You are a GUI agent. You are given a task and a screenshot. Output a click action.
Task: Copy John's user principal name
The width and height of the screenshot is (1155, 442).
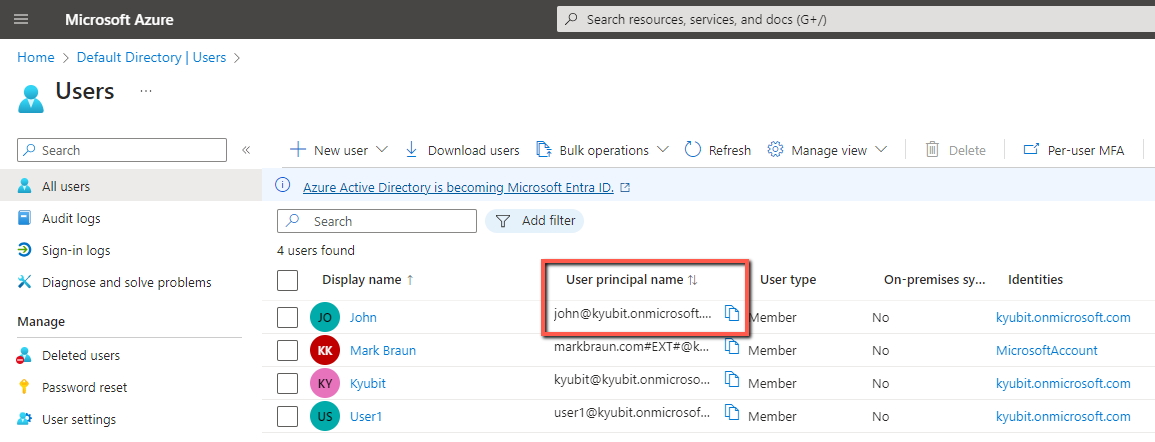[731, 314]
